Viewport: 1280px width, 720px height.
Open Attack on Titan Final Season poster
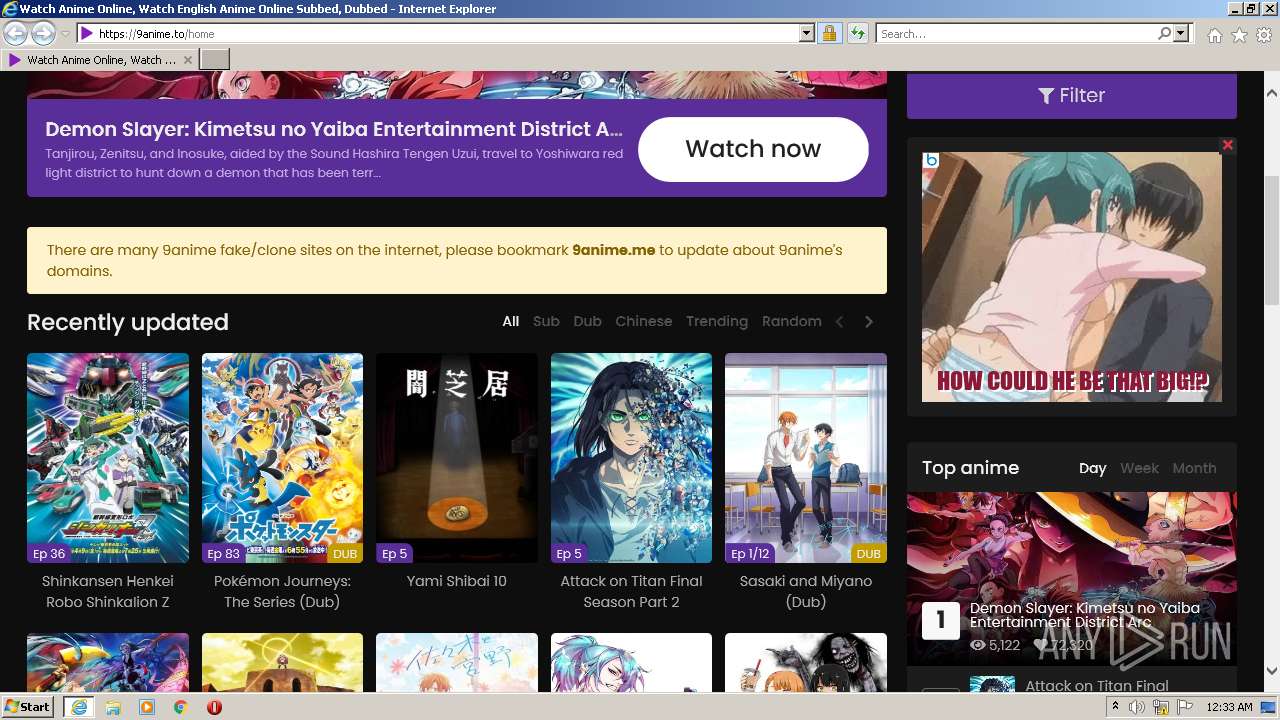click(x=631, y=458)
